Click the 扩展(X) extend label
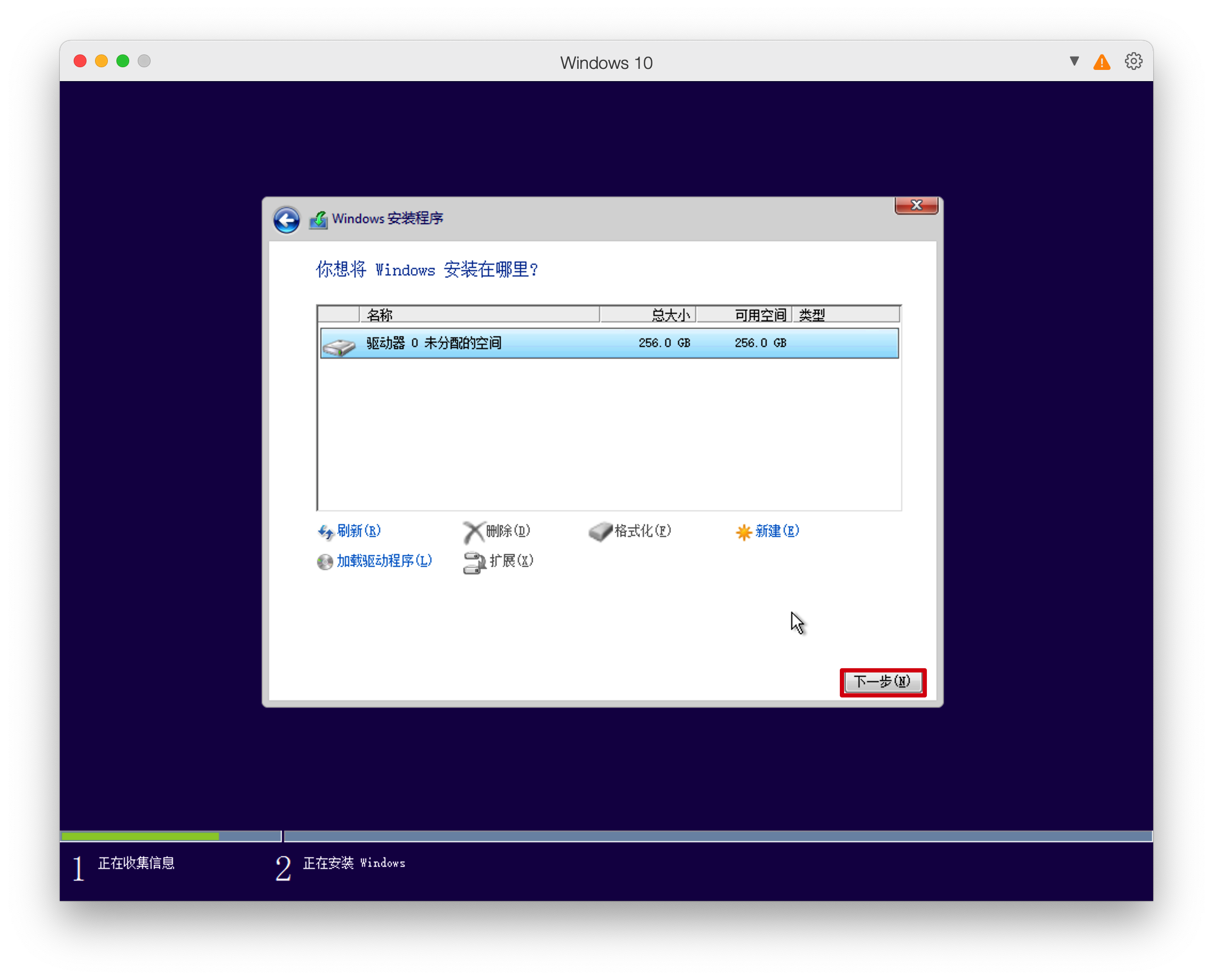Screen dimensions: 1213x980 [x=511, y=560]
